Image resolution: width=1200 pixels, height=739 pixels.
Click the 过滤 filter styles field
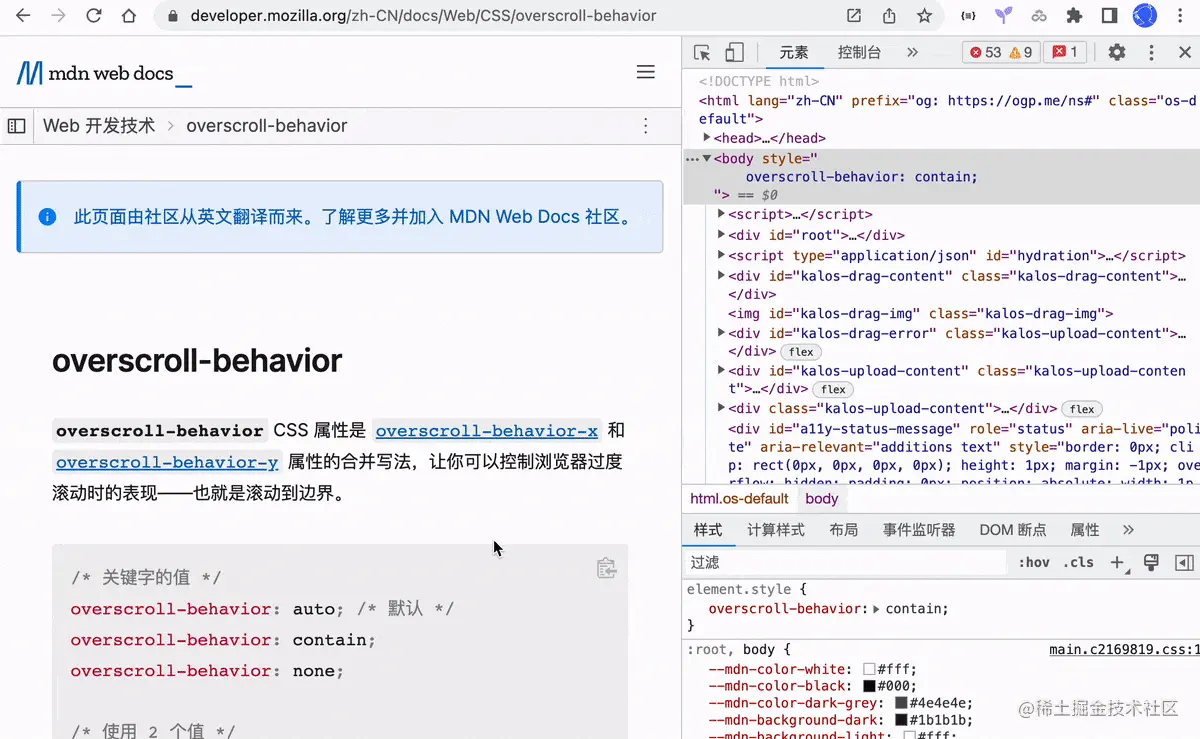coord(846,562)
